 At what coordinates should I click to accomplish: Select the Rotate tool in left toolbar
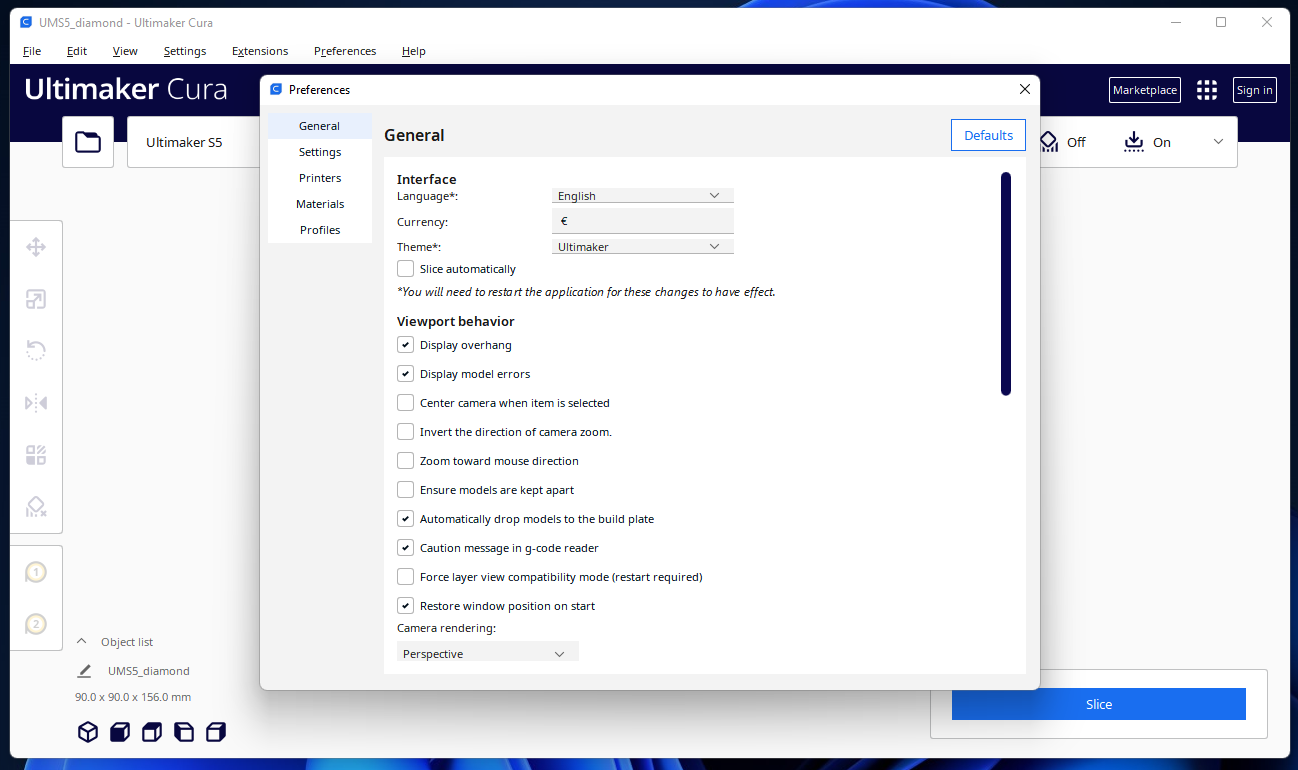click(x=36, y=350)
